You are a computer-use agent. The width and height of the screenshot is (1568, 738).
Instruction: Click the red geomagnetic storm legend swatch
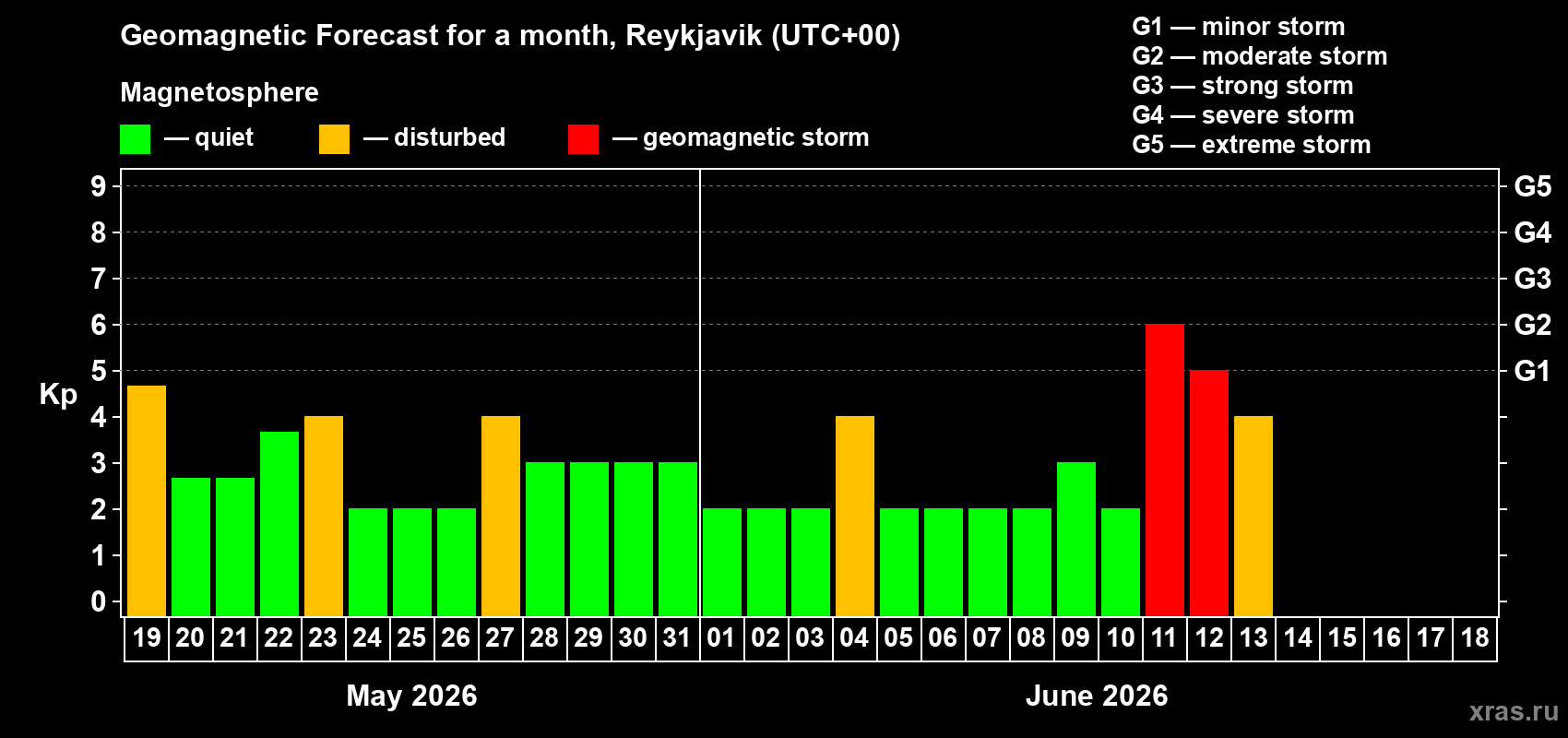click(x=583, y=139)
